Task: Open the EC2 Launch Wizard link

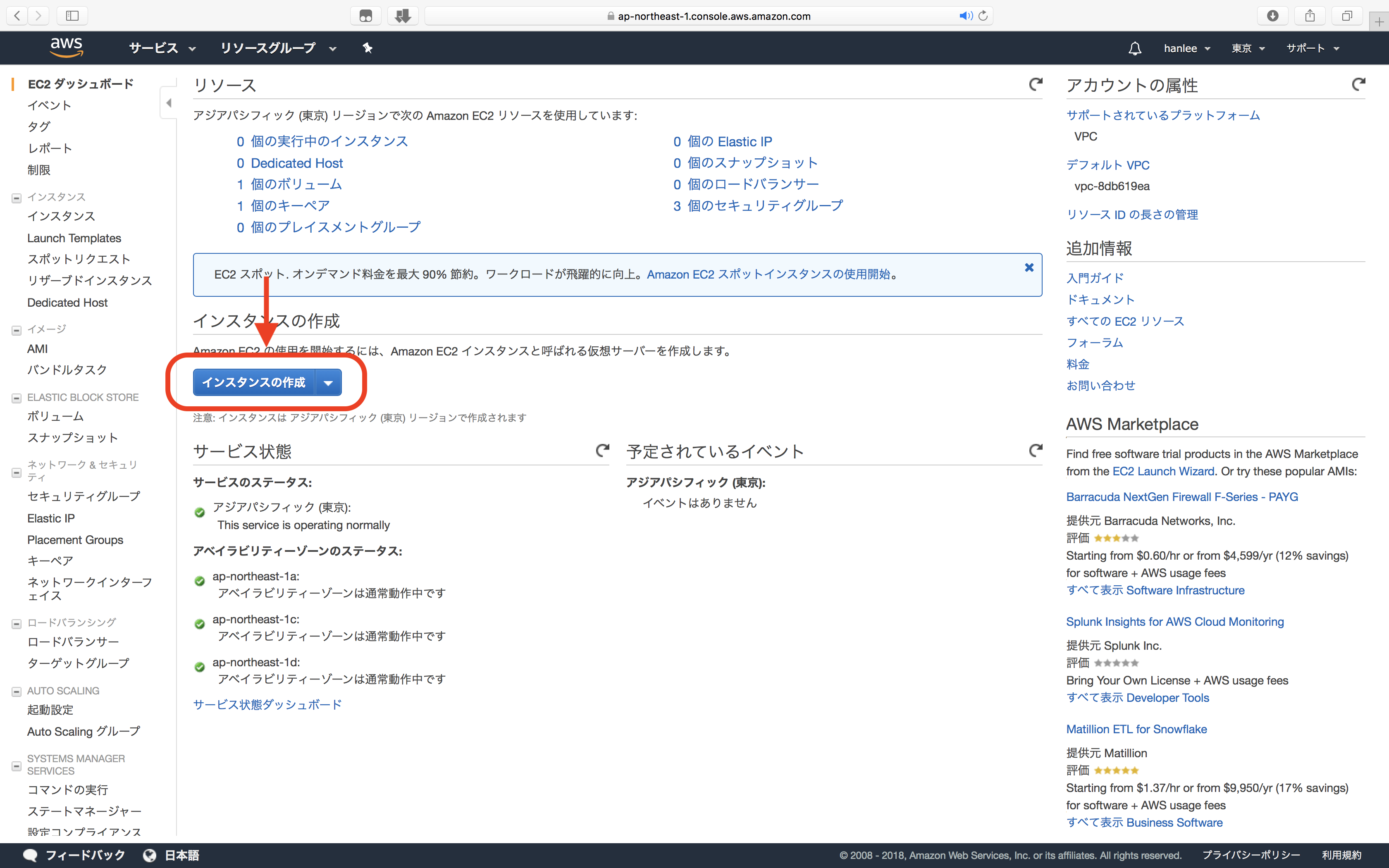Action: pyautogui.click(x=1163, y=471)
